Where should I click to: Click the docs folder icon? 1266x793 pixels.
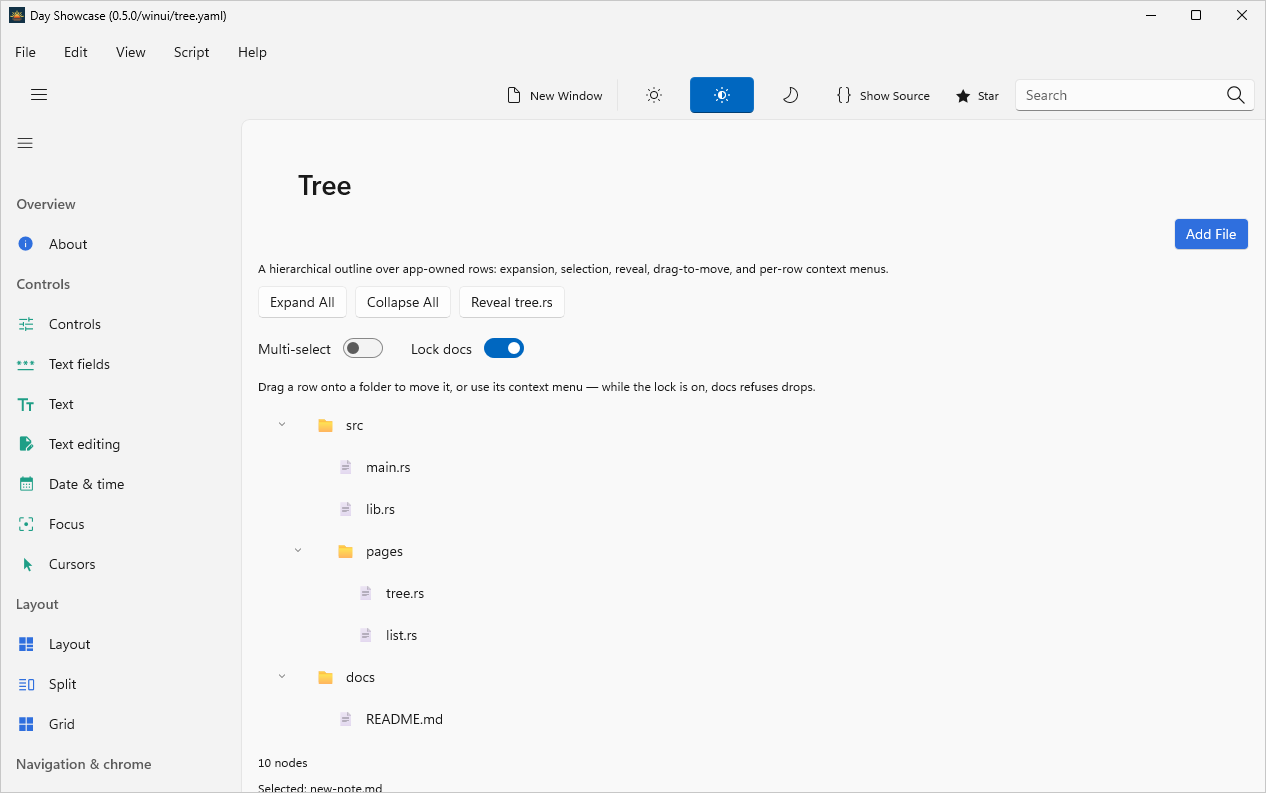(x=325, y=677)
